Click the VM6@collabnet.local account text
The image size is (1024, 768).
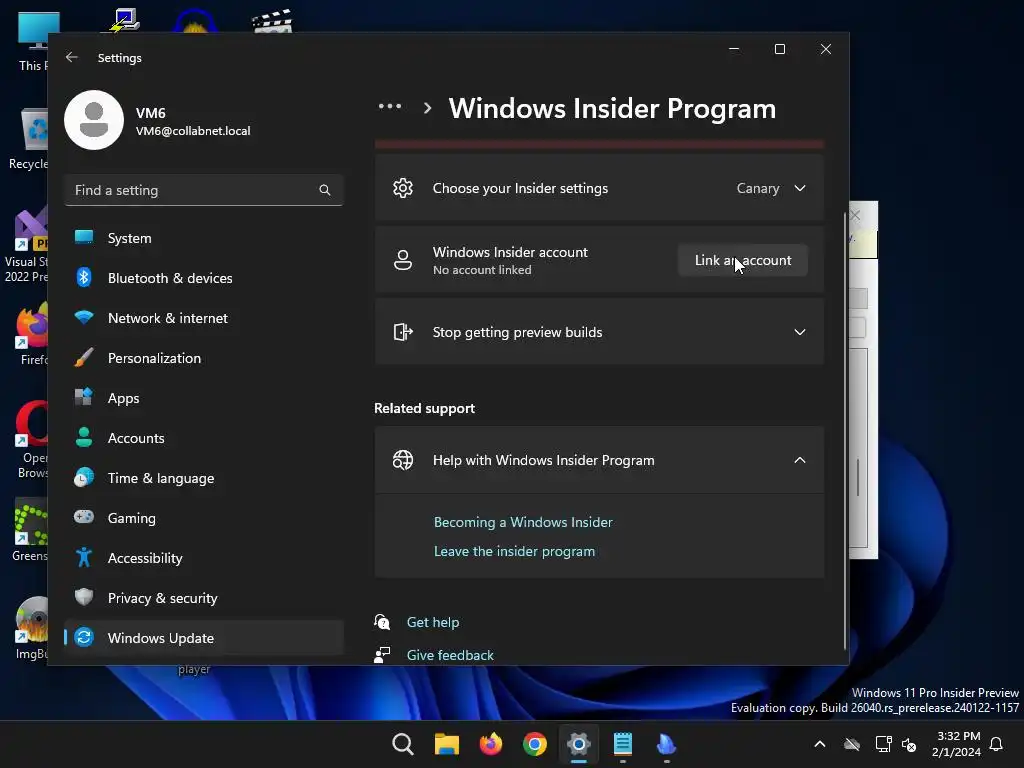click(x=193, y=131)
